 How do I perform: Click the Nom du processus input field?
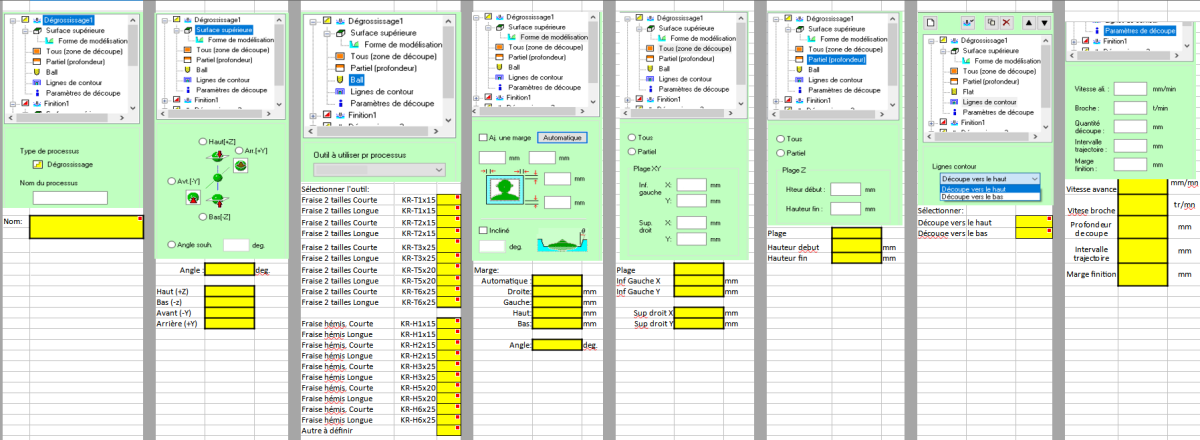click(70, 198)
